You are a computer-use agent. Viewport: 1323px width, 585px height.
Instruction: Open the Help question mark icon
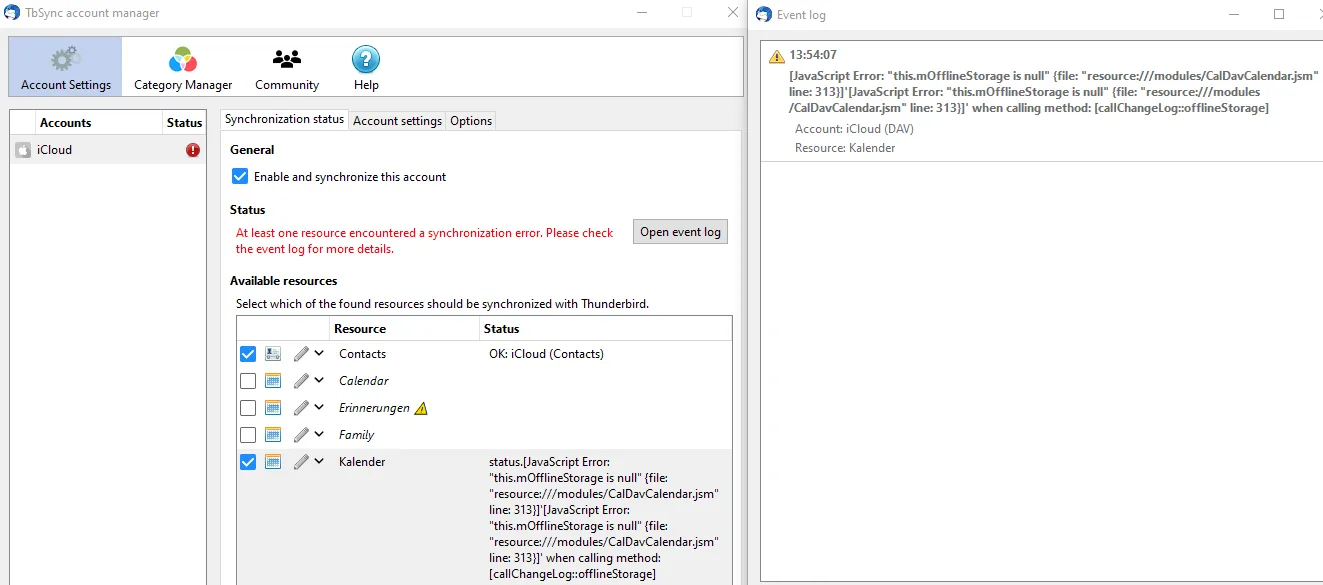pos(366,60)
